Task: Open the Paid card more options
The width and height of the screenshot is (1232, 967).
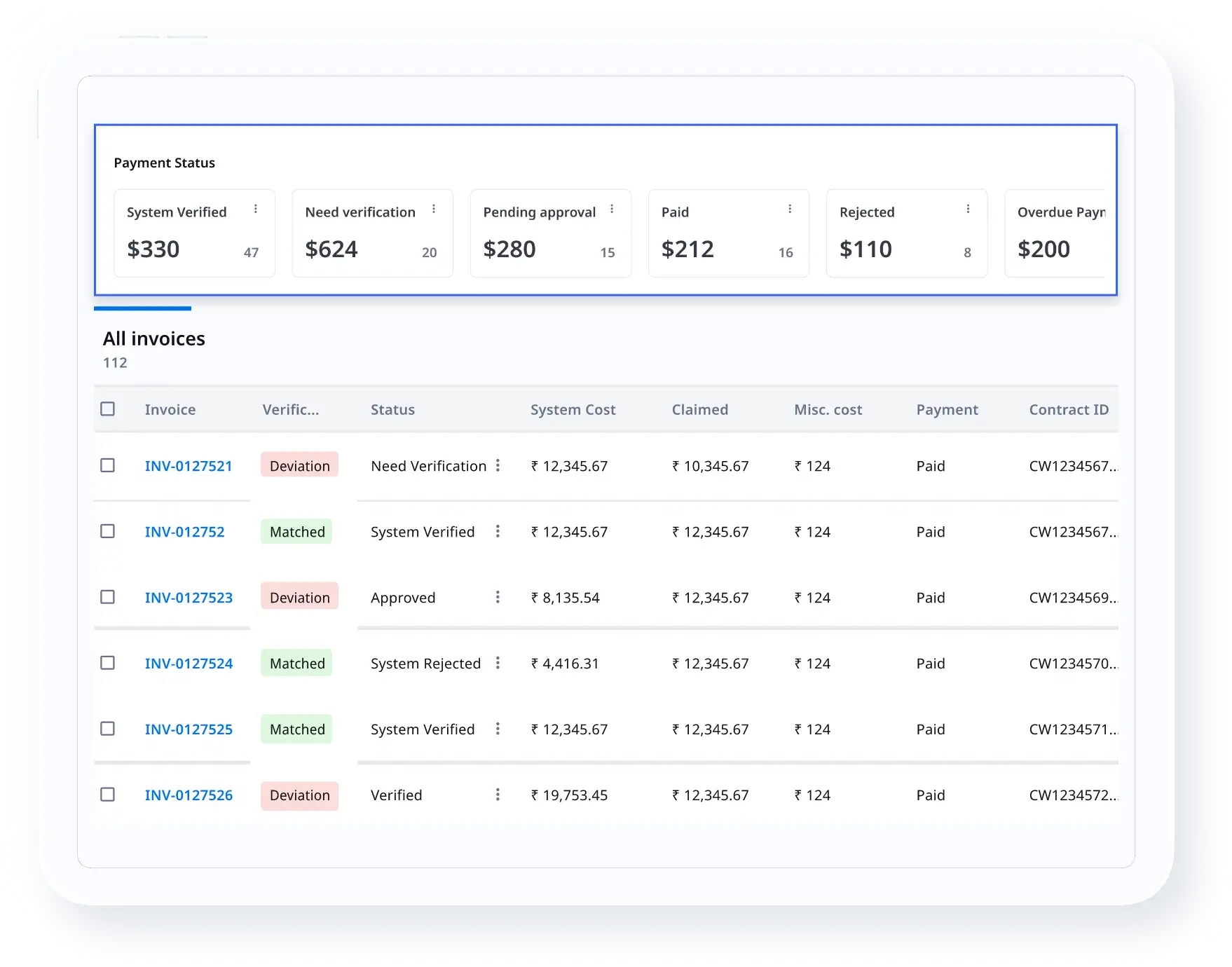Action: point(790,209)
